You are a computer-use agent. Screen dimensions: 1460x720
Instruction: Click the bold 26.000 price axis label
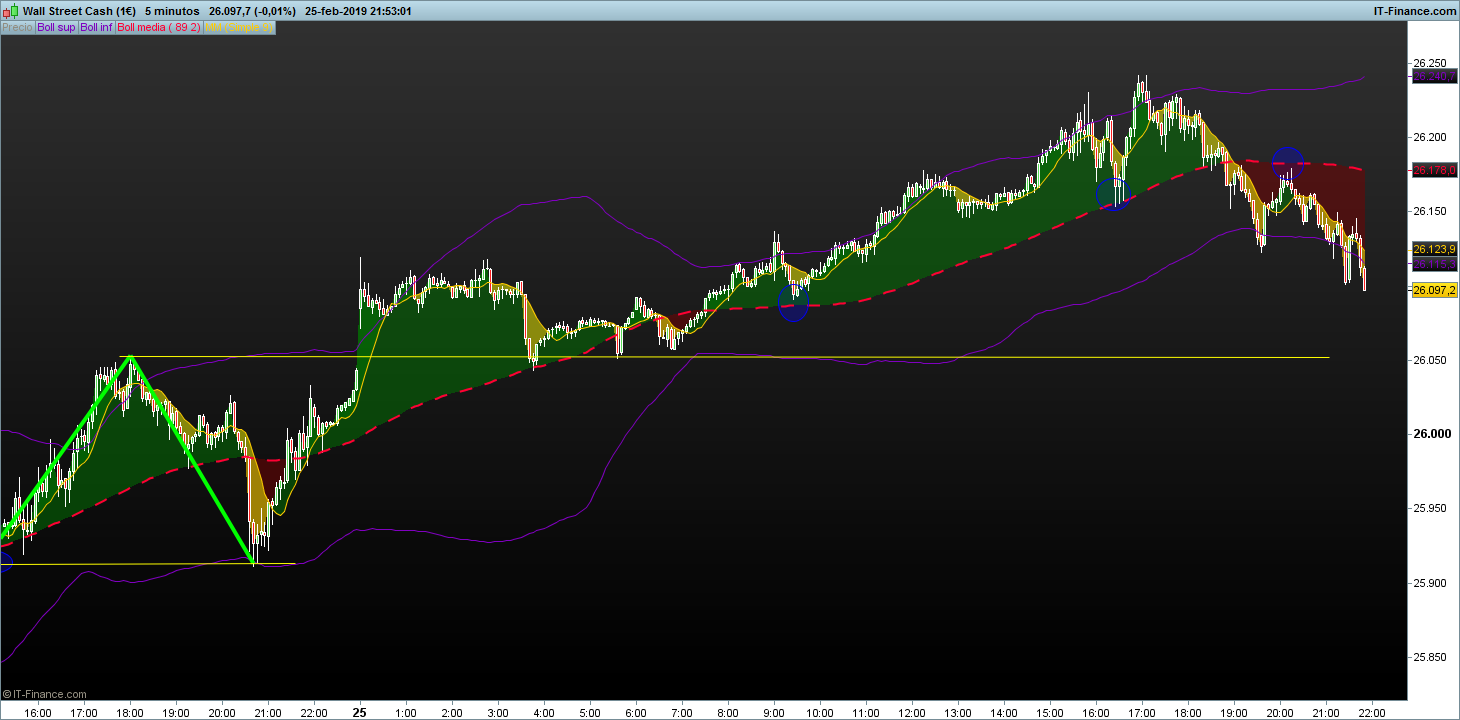1431,434
